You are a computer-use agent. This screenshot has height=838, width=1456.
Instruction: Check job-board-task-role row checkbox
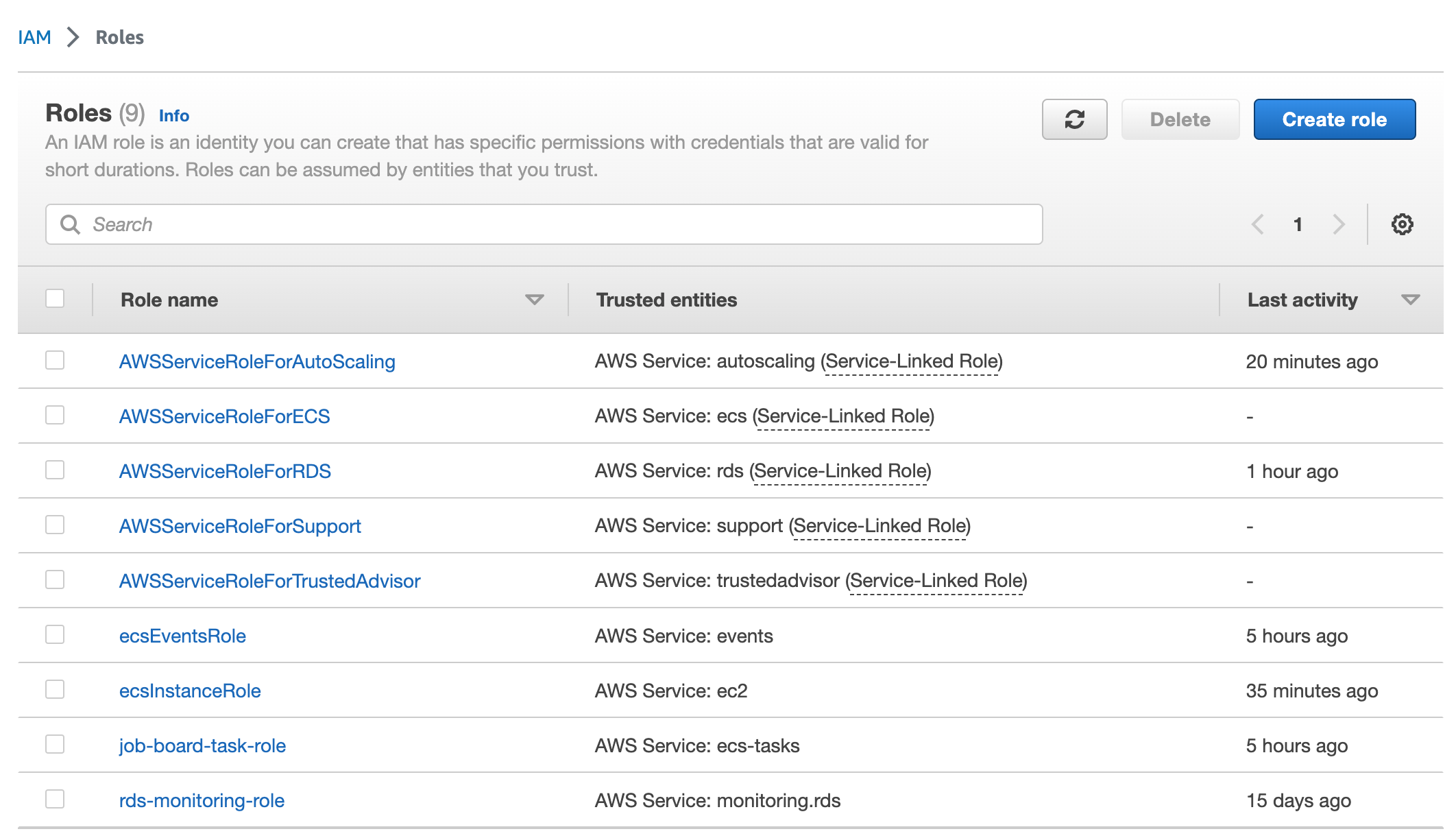coord(55,744)
